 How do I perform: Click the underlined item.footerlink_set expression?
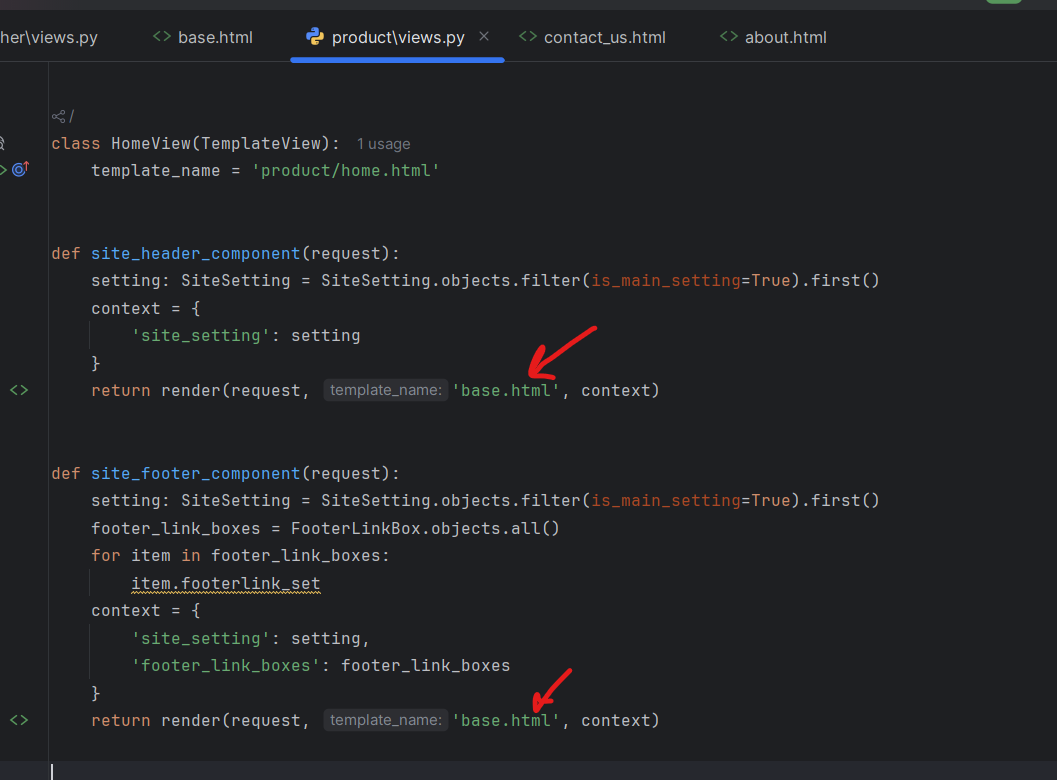pyautogui.click(x=225, y=583)
